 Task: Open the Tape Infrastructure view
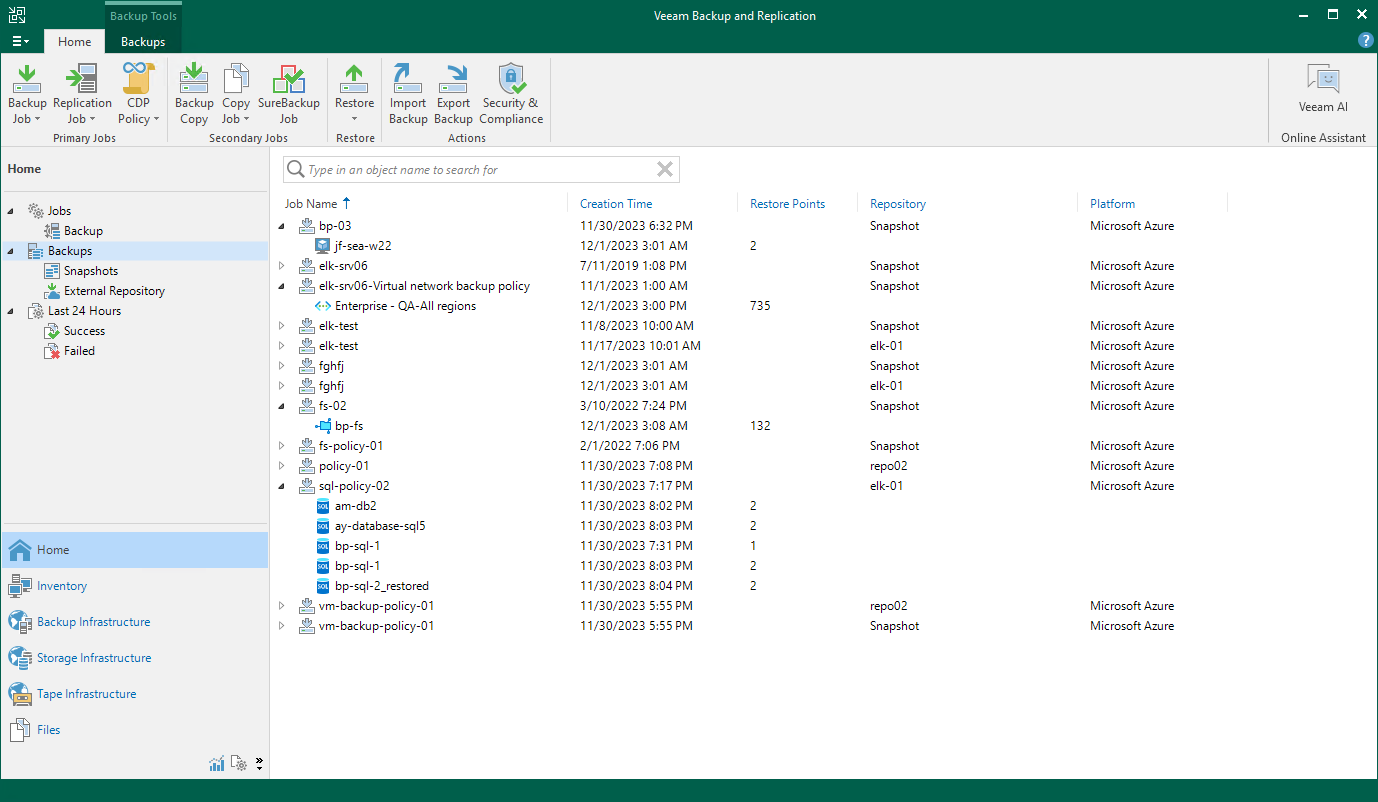click(135, 694)
